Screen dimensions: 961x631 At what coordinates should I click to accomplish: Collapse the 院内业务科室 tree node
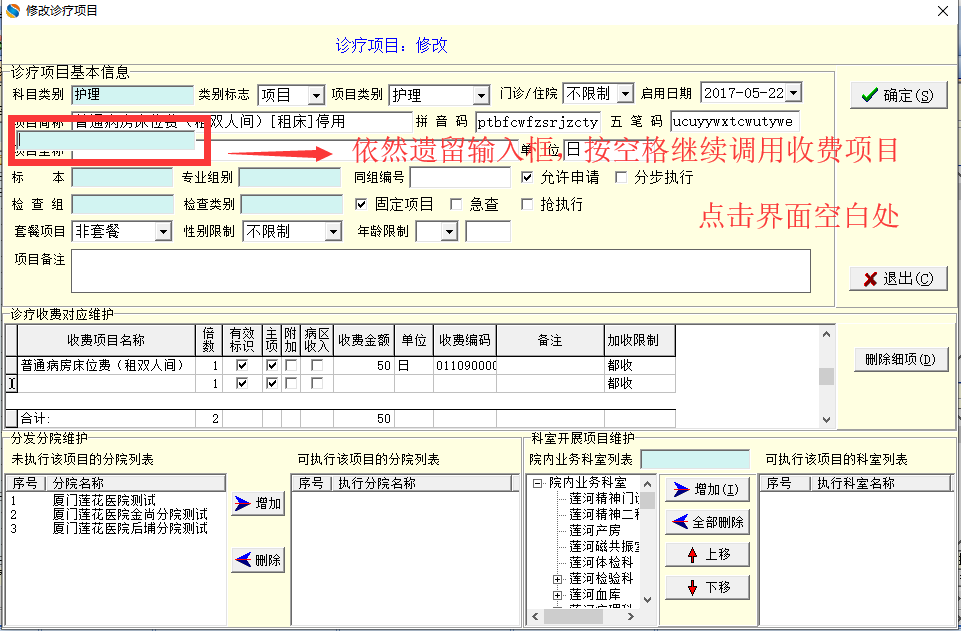[x=537, y=483]
